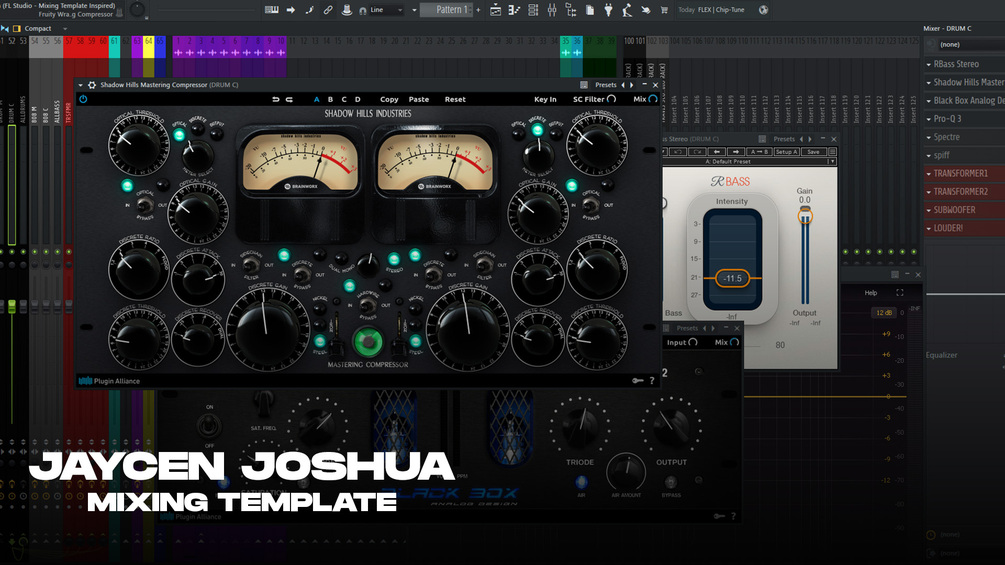Expand the Pro-Q 3 slot menu
1005x565 pixels.
[x=929, y=119]
